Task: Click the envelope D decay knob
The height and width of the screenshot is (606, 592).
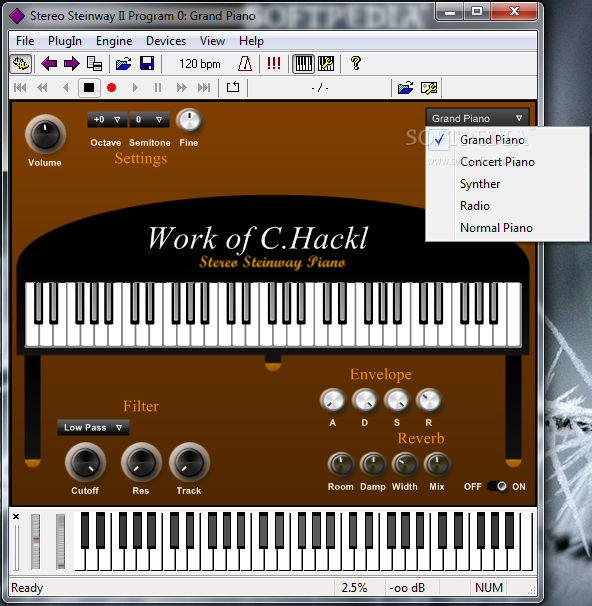Action: 365,400
